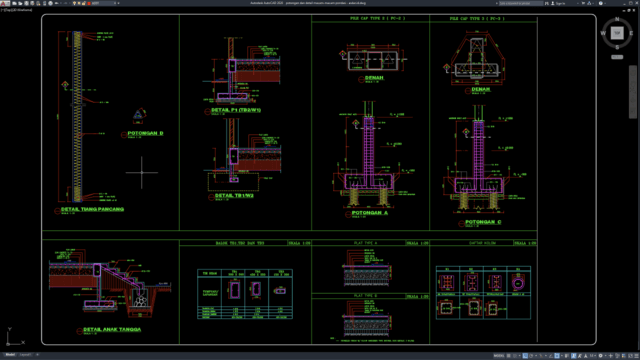Click the clean screen icon

631,356
